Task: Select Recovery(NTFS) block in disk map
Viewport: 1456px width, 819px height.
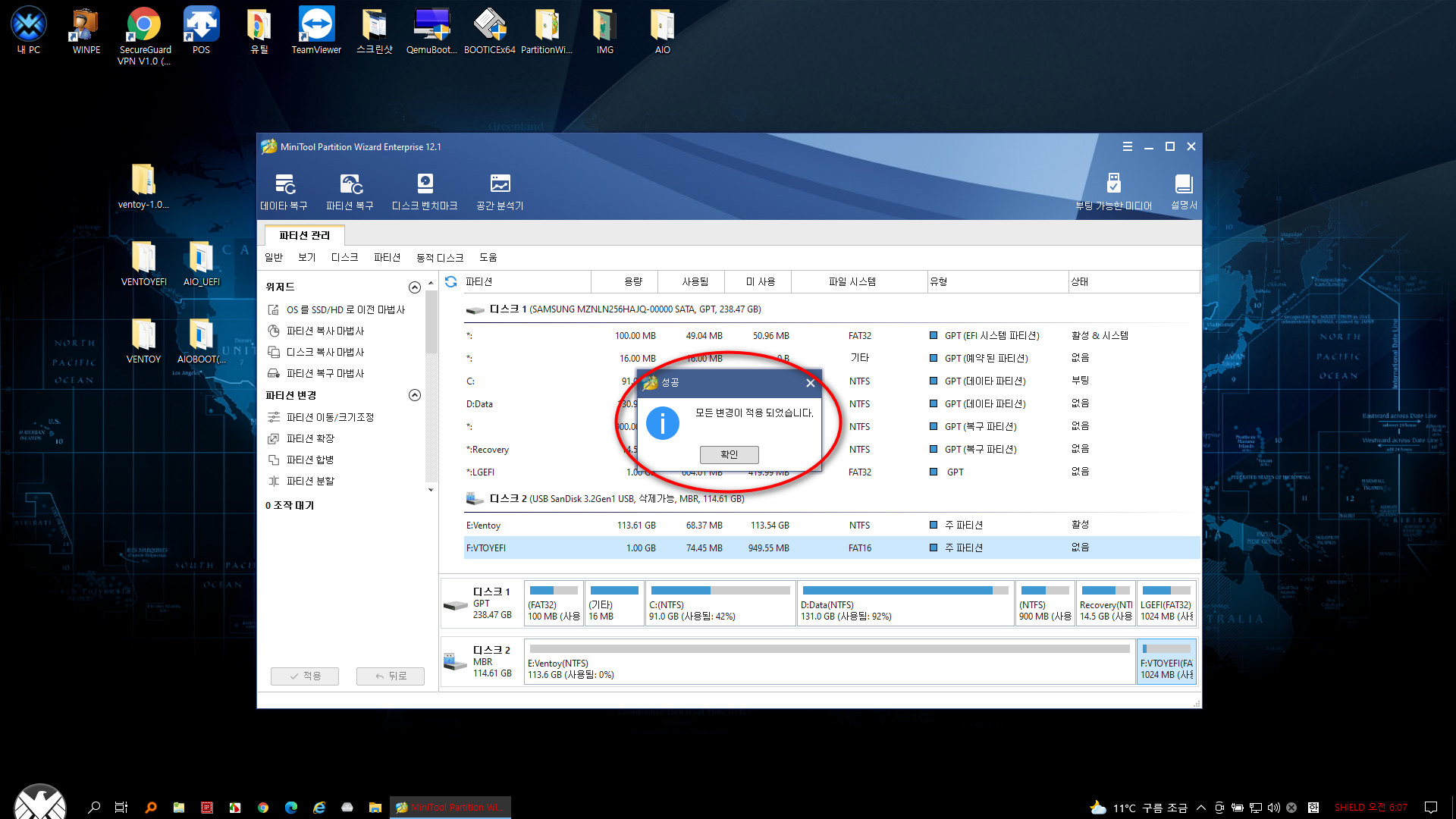Action: [x=1106, y=604]
